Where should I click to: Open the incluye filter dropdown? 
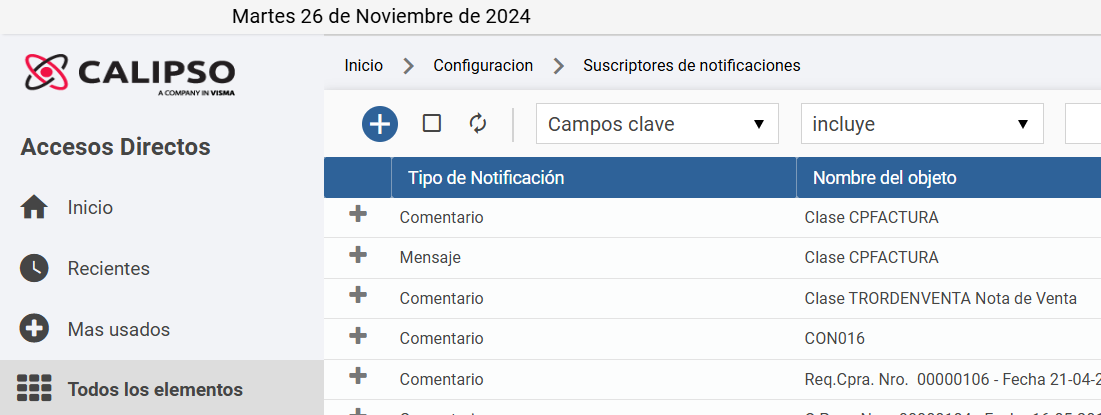[x=922, y=124]
